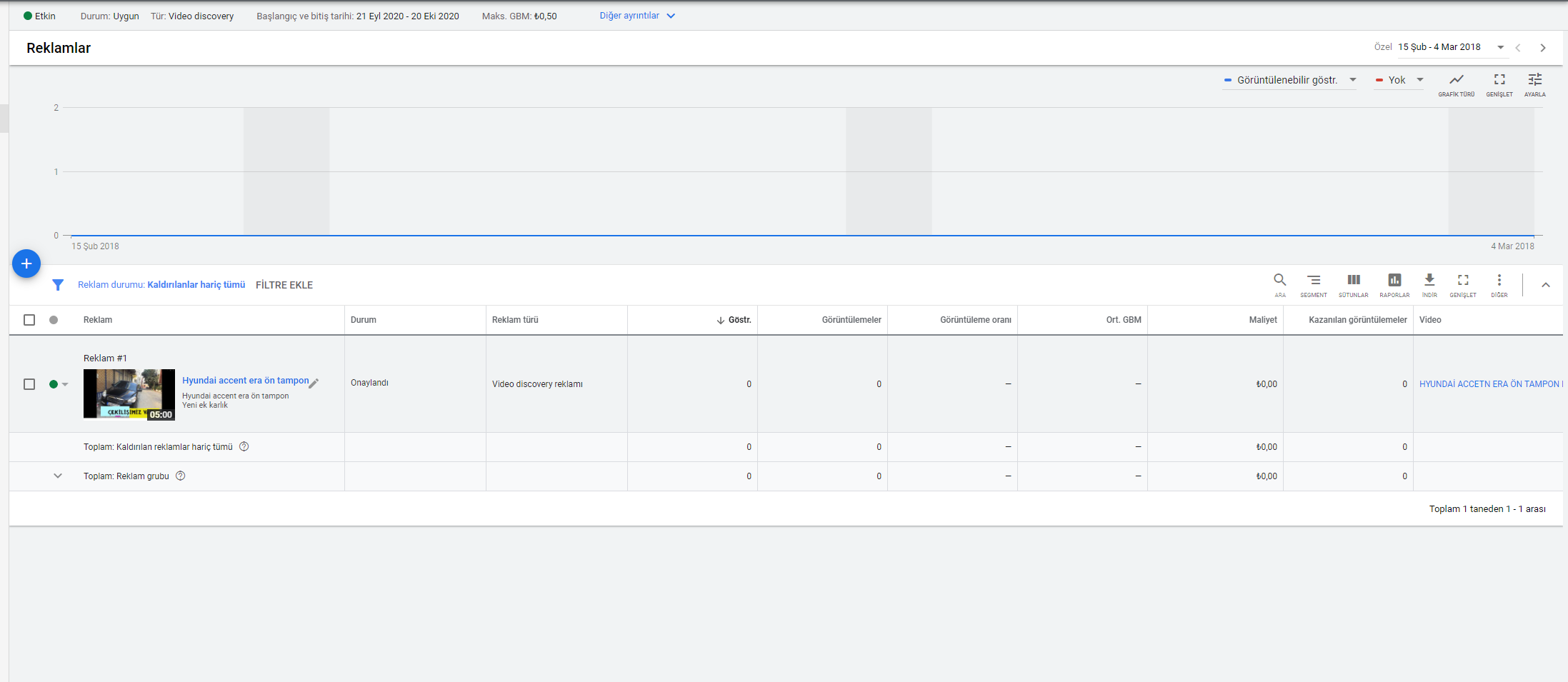Open the Sütunlar columns icon
This screenshot has height=682, width=1568.
point(1353,284)
